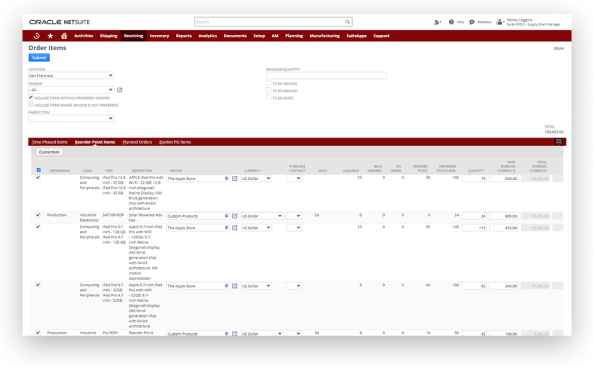The image size is (594, 367).
Task: Click vendor list arrows icon in iPad Pro 9.7 32GB row
Action: (x=227, y=286)
